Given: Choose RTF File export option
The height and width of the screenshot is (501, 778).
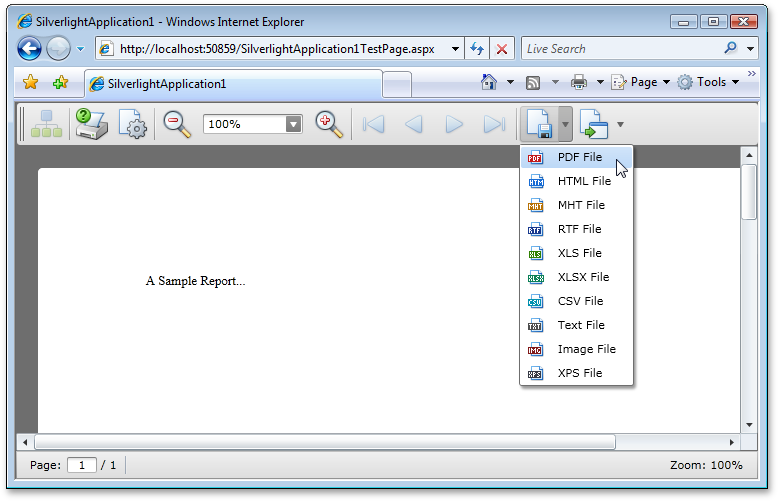Looking at the screenshot, I should coord(576,229).
